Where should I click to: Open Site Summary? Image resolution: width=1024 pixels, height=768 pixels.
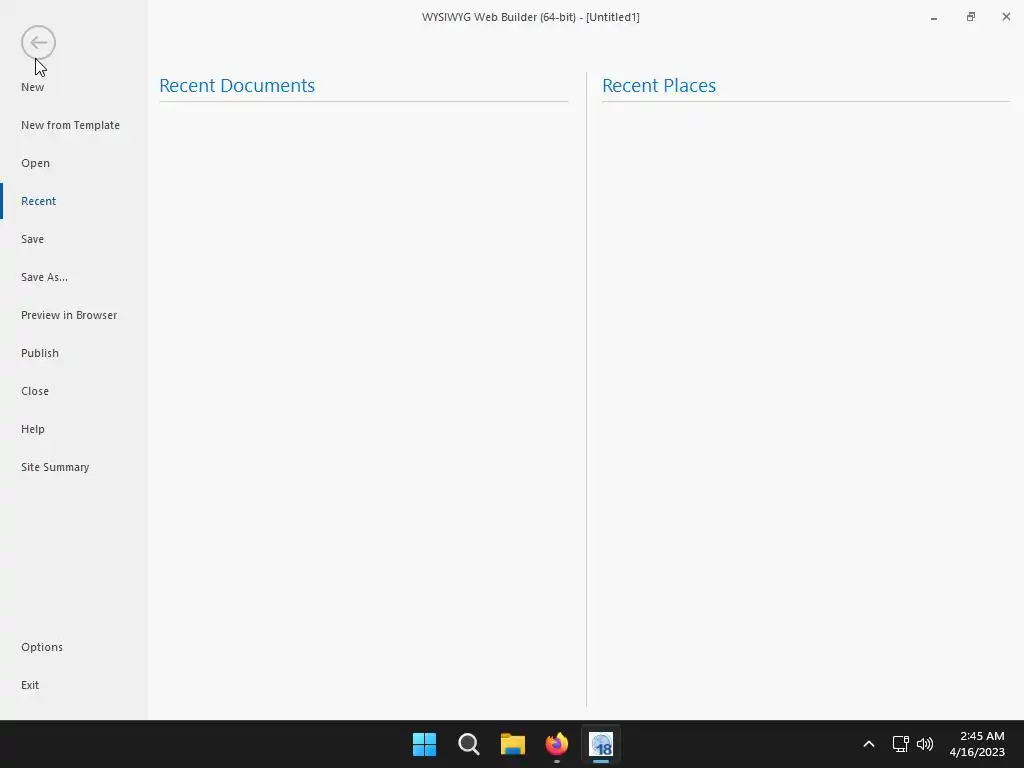point(56,467)
